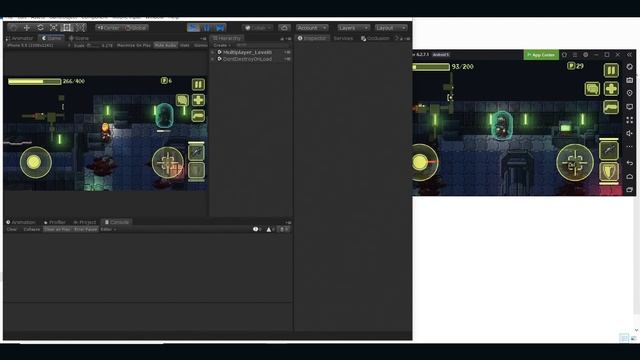The image size is (640, 360).
Task: Switch to the Animation tab
Action: (20, 222)
